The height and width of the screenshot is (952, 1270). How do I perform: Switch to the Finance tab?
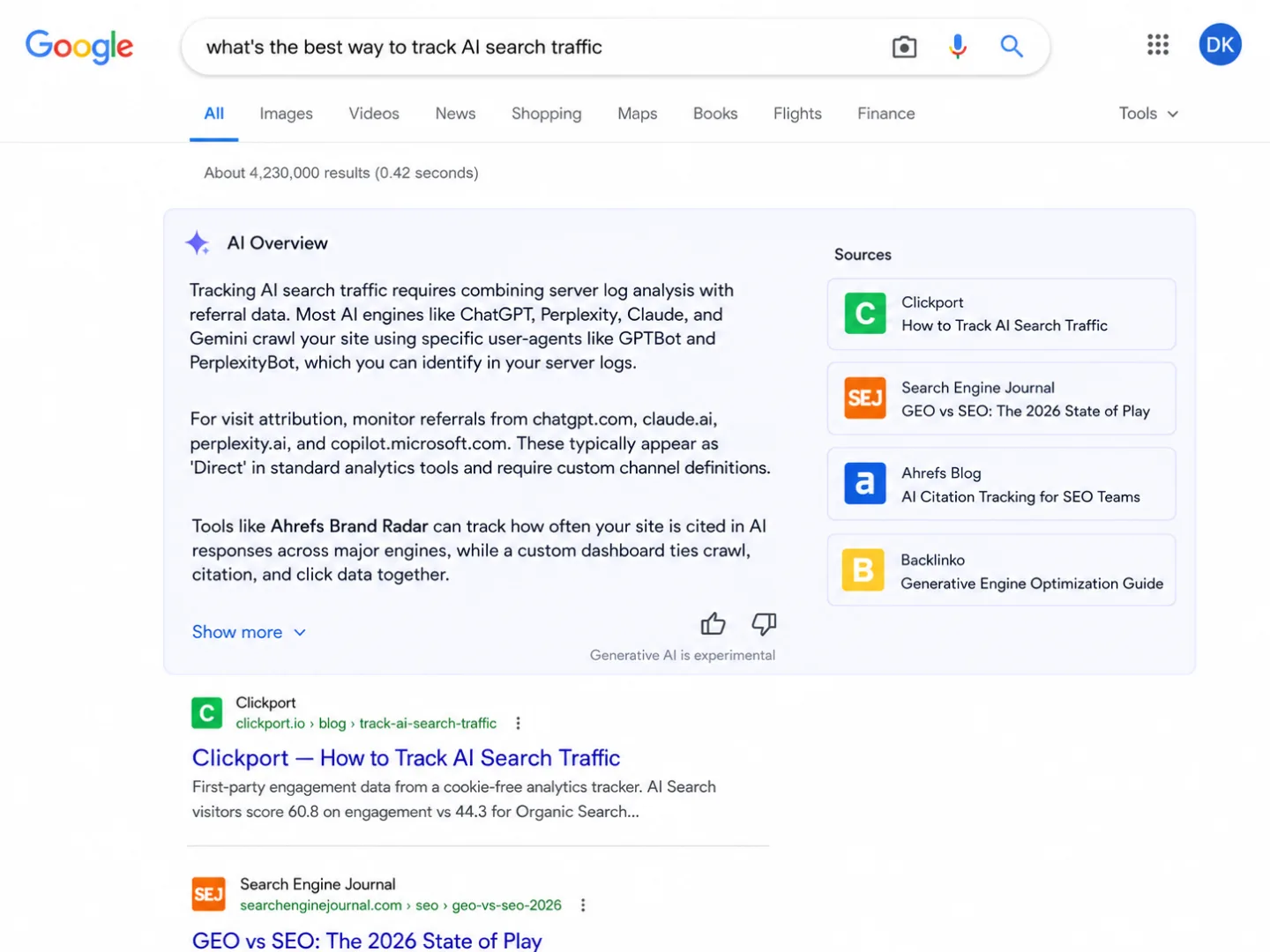(x=886, y=114)
